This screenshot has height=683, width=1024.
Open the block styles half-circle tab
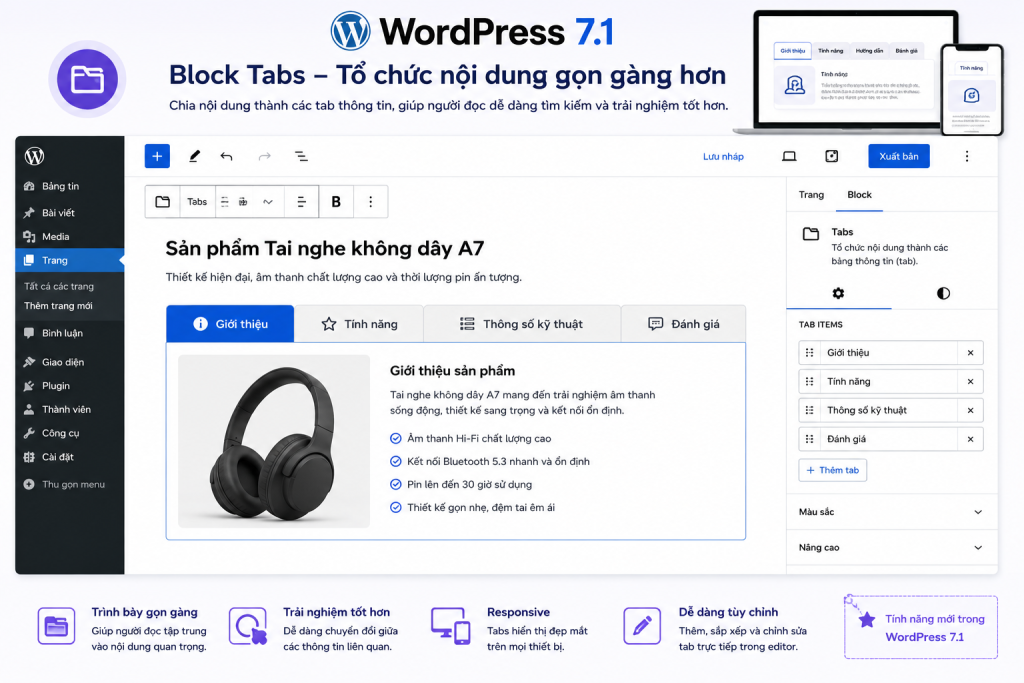[943, 293]
